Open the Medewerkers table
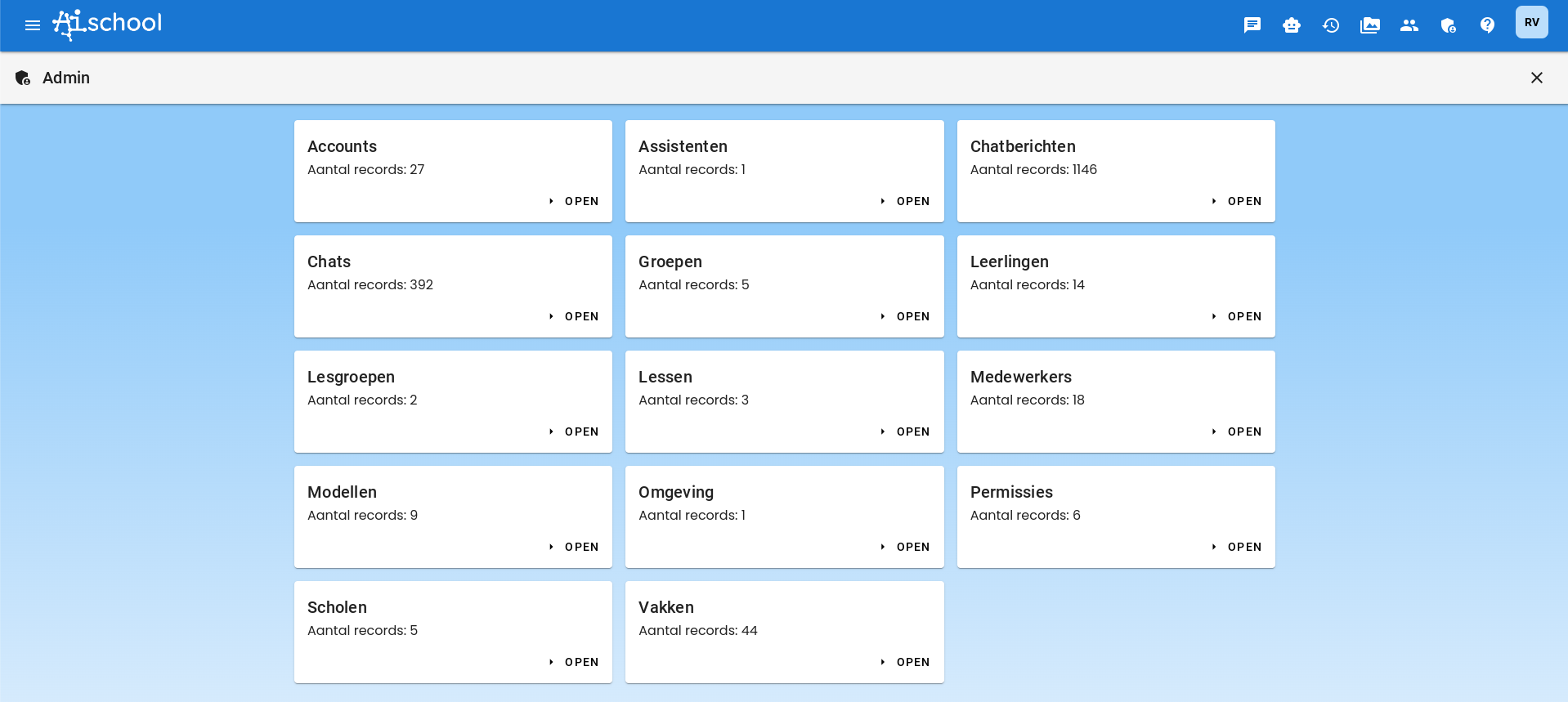Image resolution: width=1568 pixels, height=702 pixels. [x=1237, y=431]
